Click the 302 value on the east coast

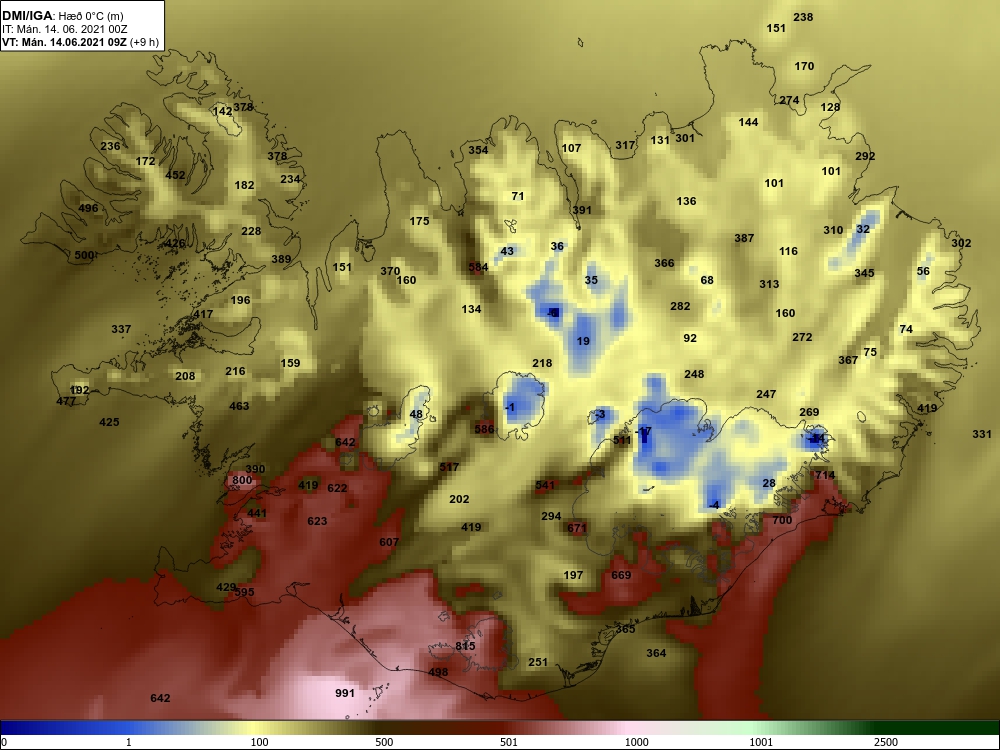pos(961,243)
